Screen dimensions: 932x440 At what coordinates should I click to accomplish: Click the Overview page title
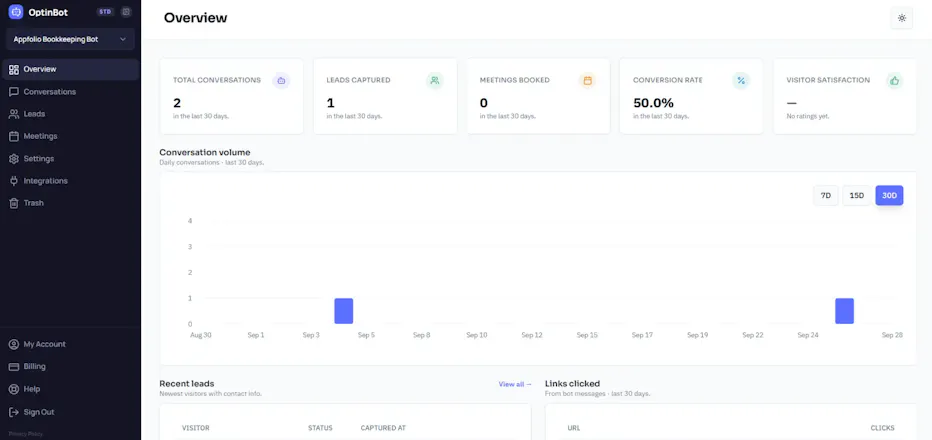tap(196, 18)
